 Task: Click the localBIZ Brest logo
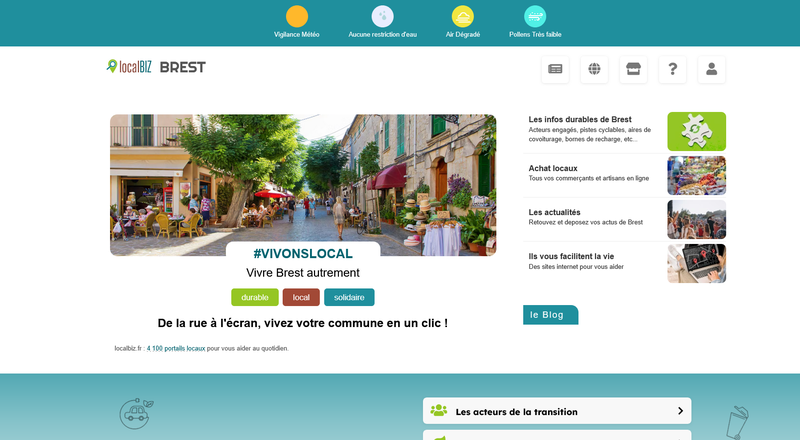[156, 67]
